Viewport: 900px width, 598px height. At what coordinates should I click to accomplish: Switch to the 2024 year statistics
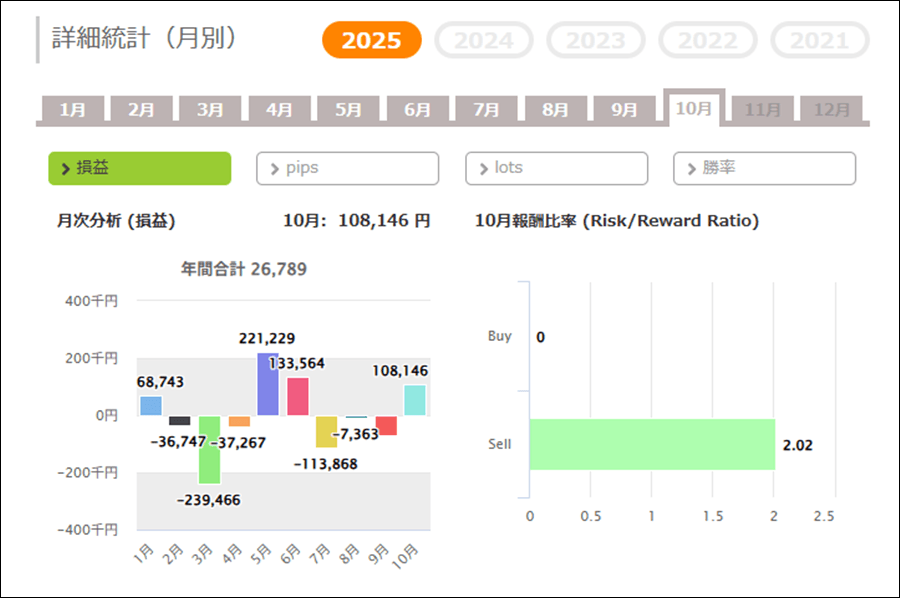484,41
